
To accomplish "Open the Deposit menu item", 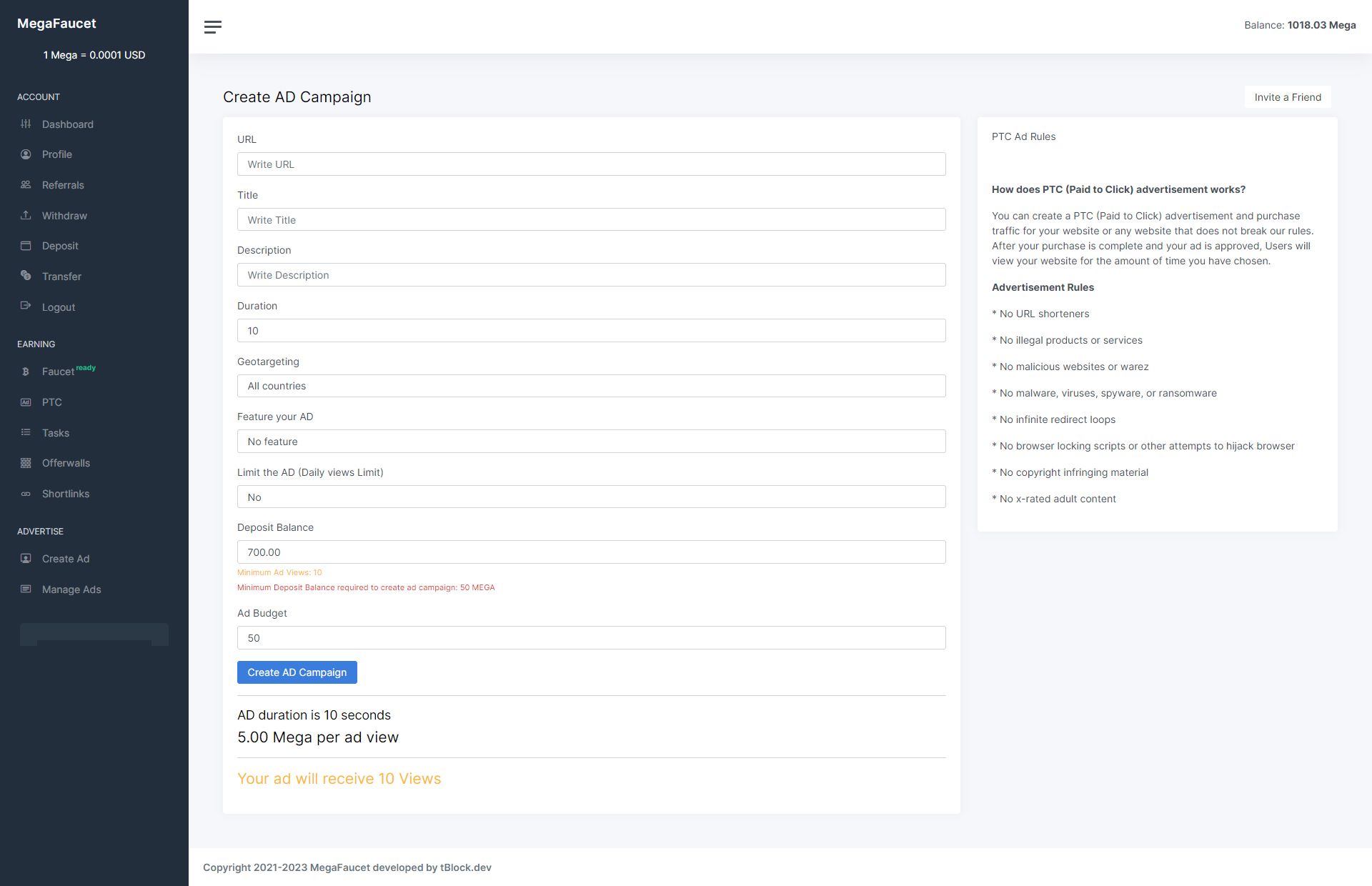I will [x=60, y=245].
